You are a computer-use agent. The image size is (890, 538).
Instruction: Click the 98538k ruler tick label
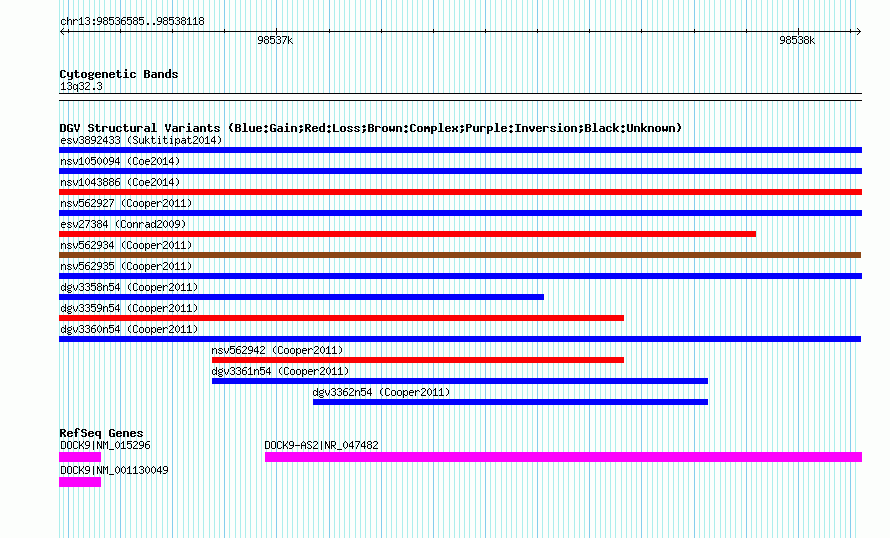pos(797,40)
